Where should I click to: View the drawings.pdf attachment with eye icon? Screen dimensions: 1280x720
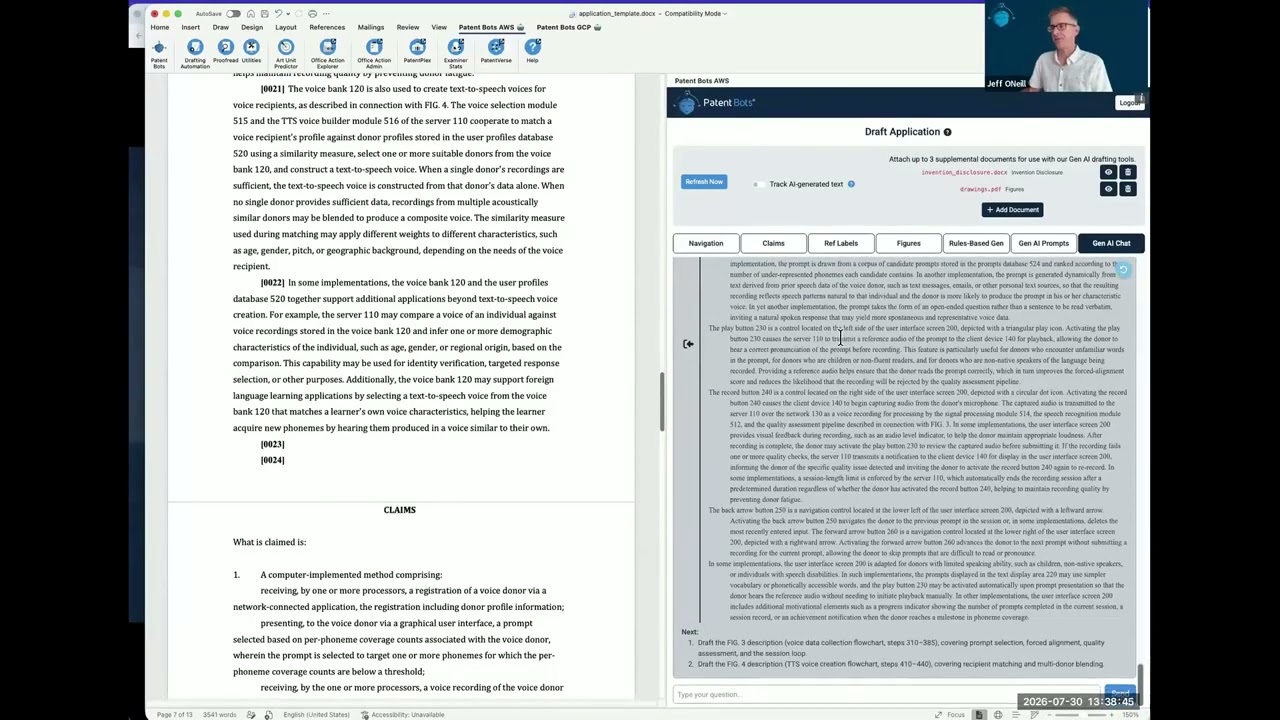(1108, 188)
